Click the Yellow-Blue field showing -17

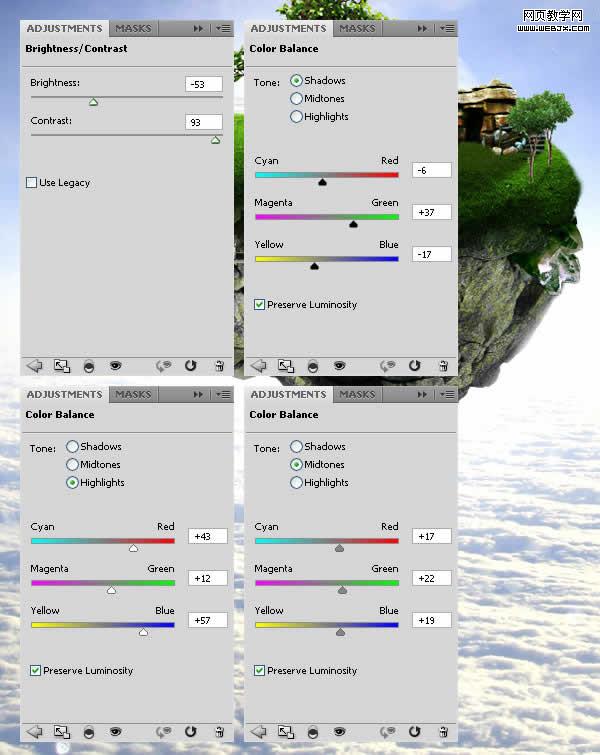pos(432,254)
